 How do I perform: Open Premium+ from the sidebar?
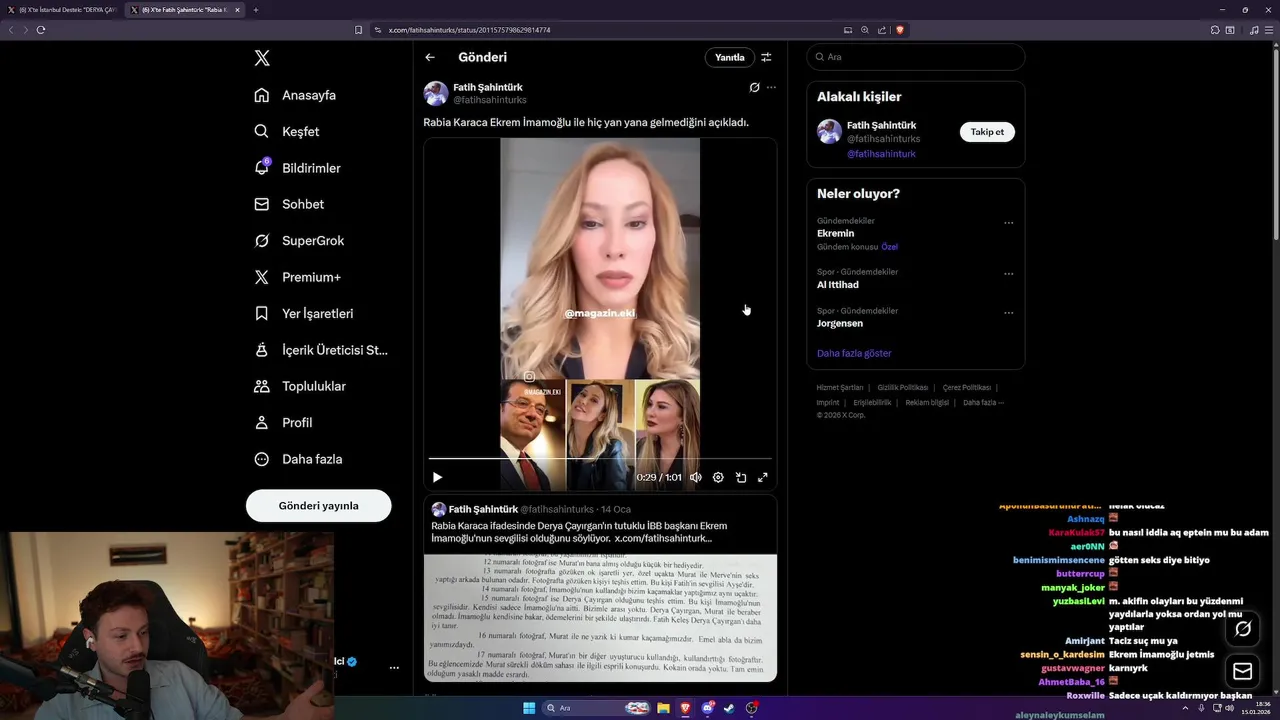297,277
